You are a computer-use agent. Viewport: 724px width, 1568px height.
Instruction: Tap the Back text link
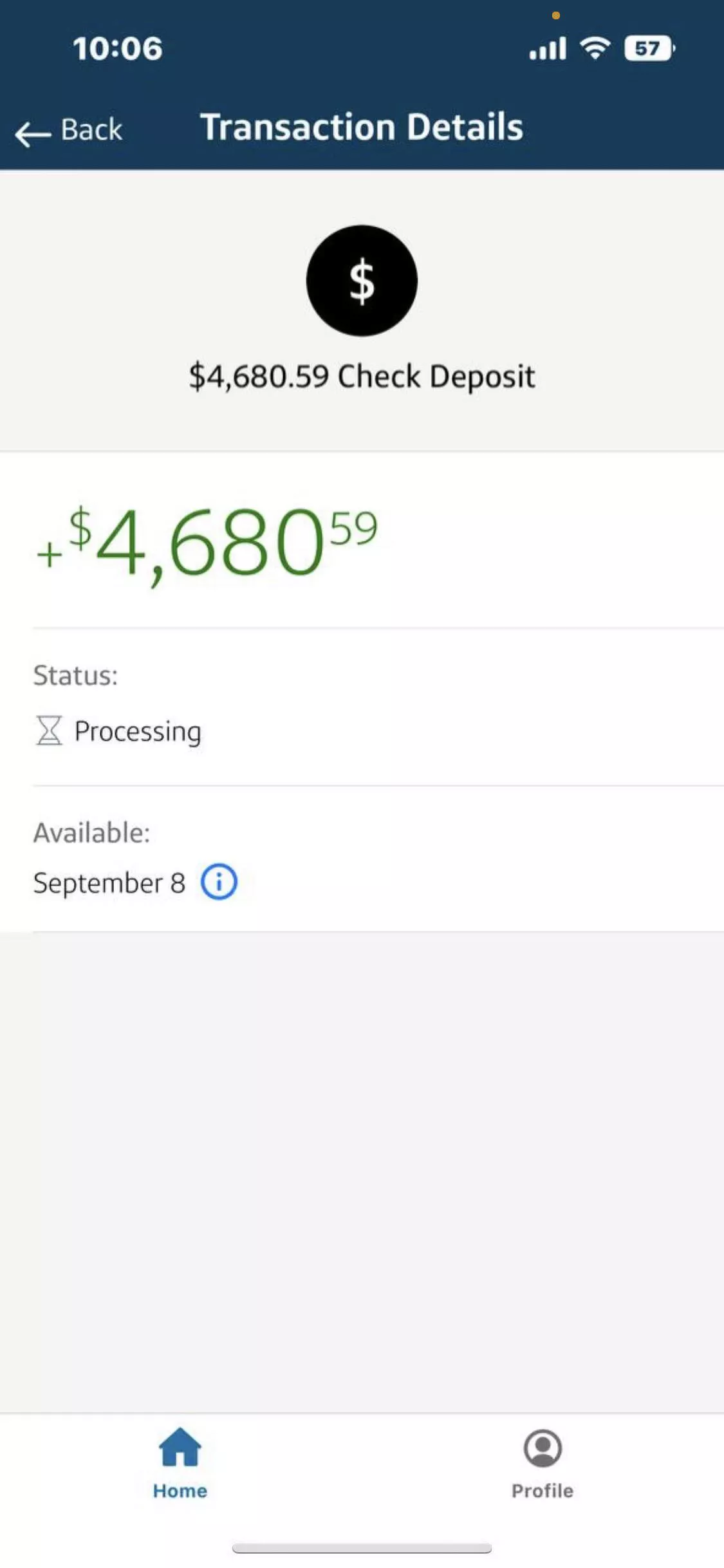tap(91, 130)
